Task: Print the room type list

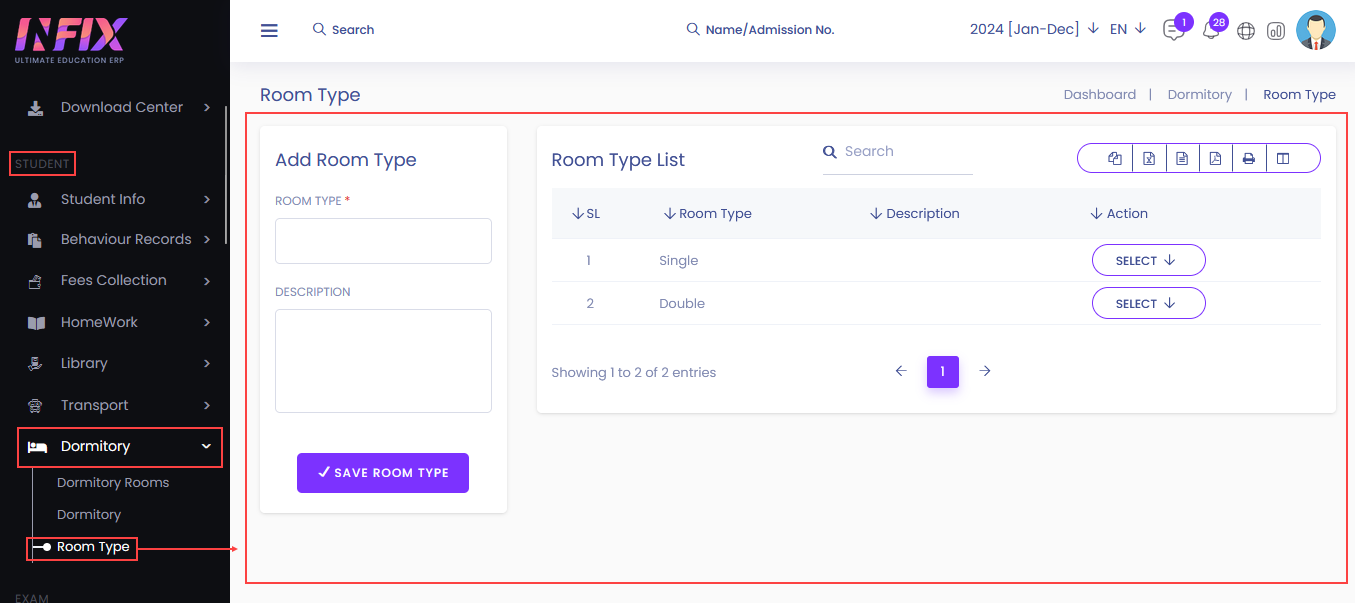Action: [x=1249, y=158]
